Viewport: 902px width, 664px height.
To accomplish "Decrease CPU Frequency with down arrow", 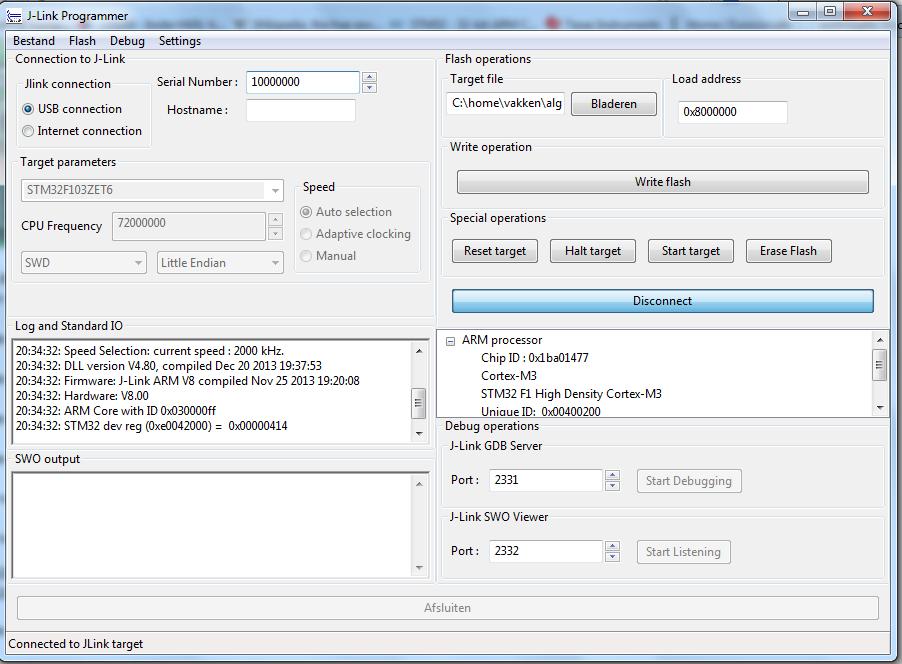I will click(x=276, y=233).
